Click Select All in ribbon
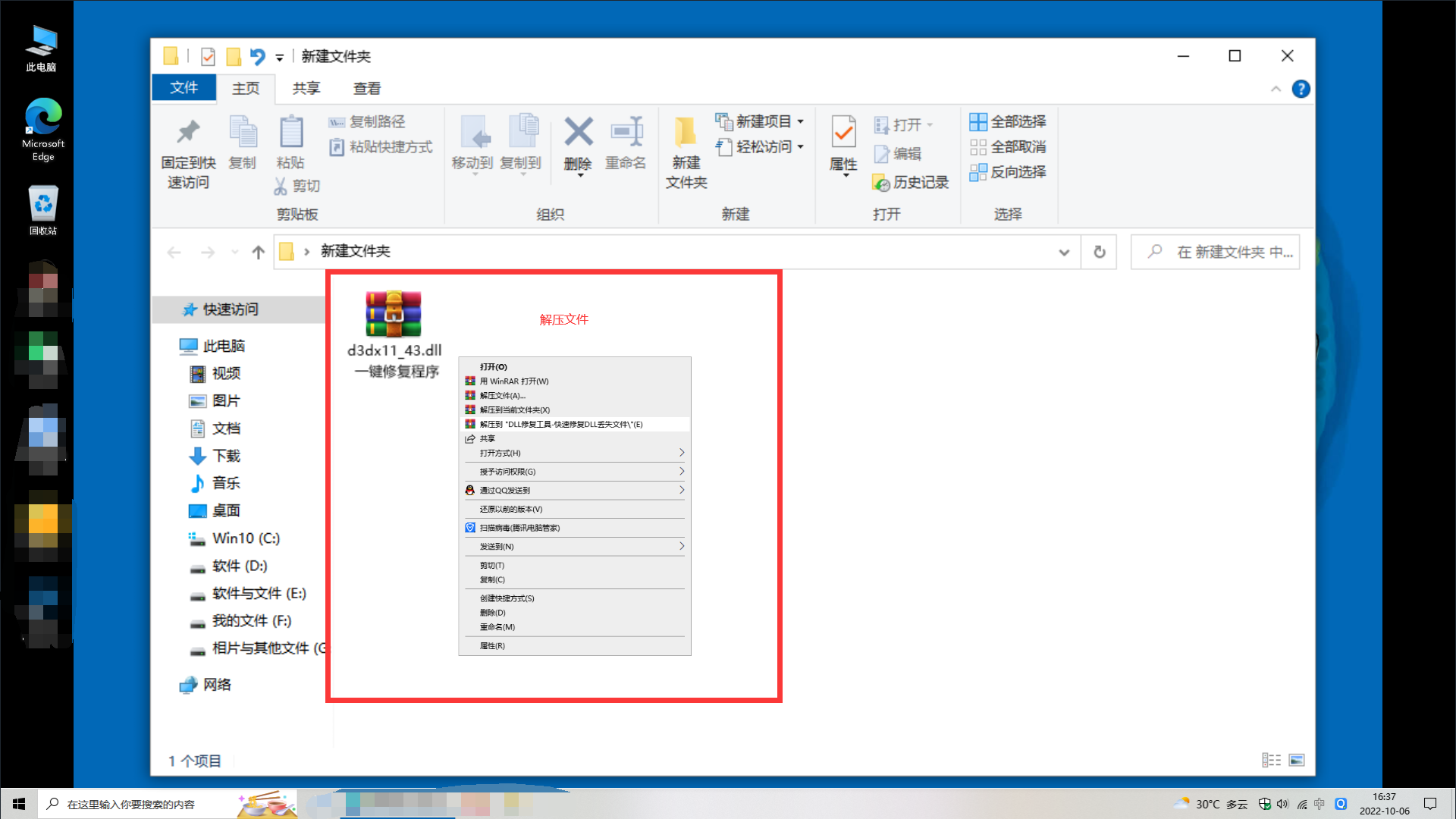 coord(1008,122)
